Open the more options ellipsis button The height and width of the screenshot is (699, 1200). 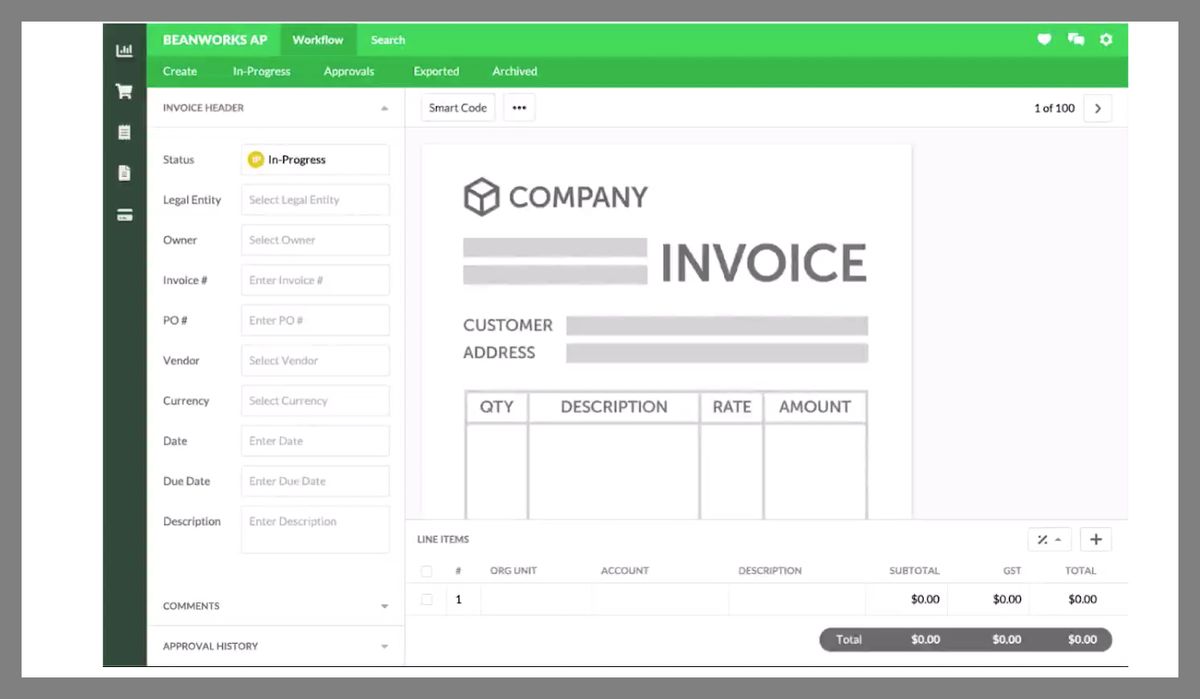[x=519, y=108]
